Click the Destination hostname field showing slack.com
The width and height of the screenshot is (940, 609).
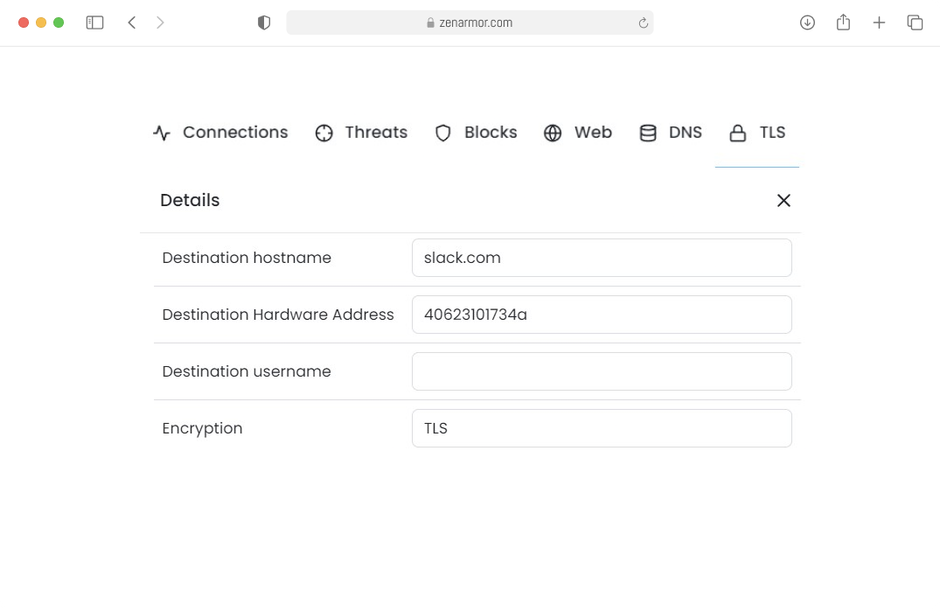[x=601, y=257]
